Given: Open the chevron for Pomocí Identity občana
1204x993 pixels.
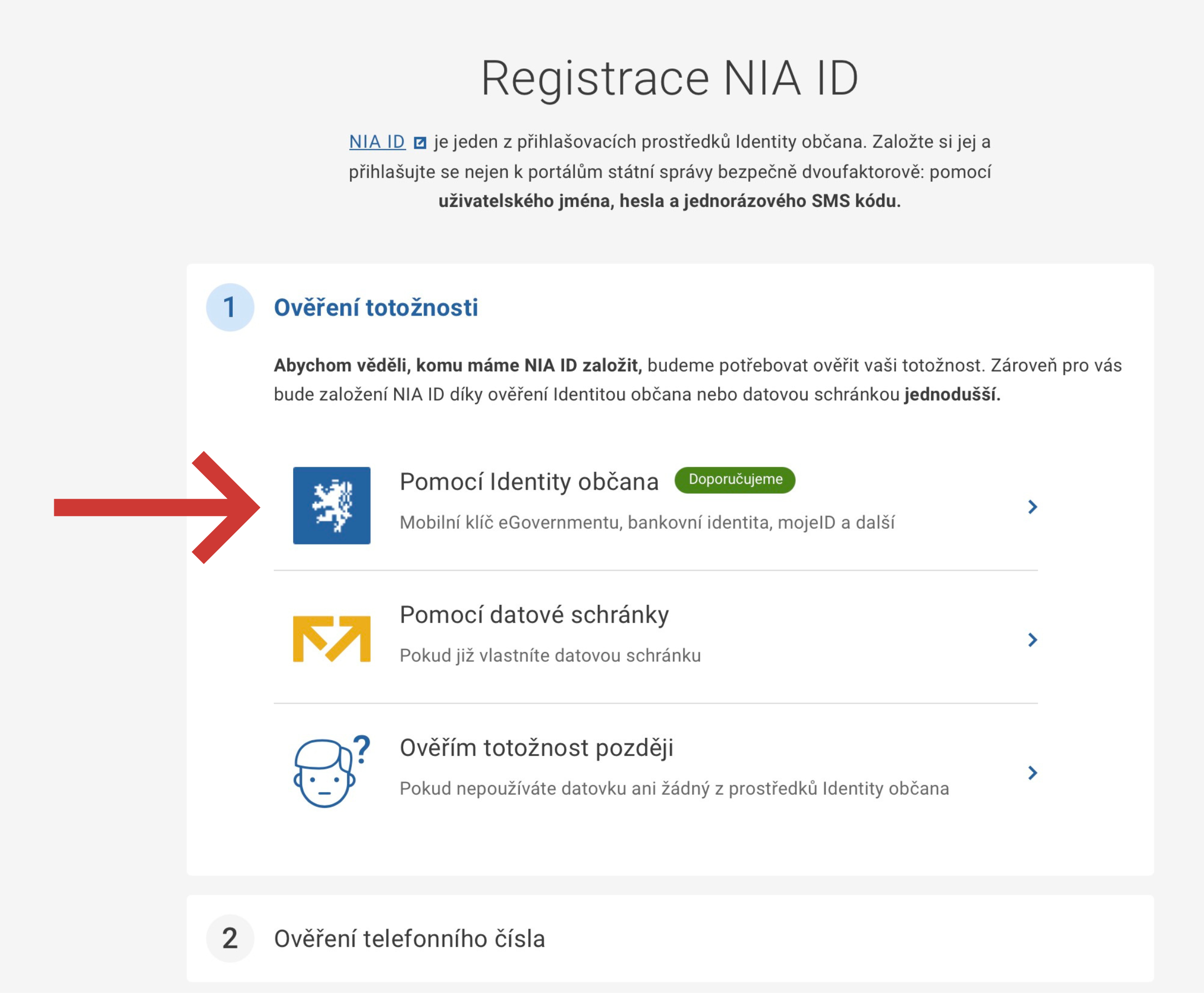Looking at the screenshot, I should point(1032,507).
